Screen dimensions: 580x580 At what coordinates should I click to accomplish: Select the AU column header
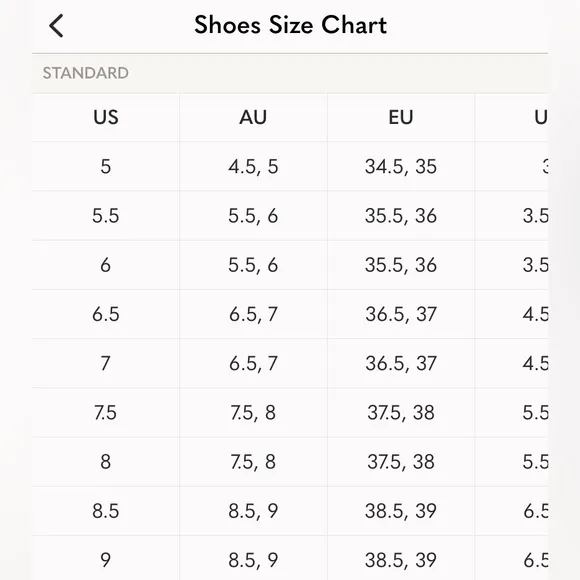click(x=253, y=117)
